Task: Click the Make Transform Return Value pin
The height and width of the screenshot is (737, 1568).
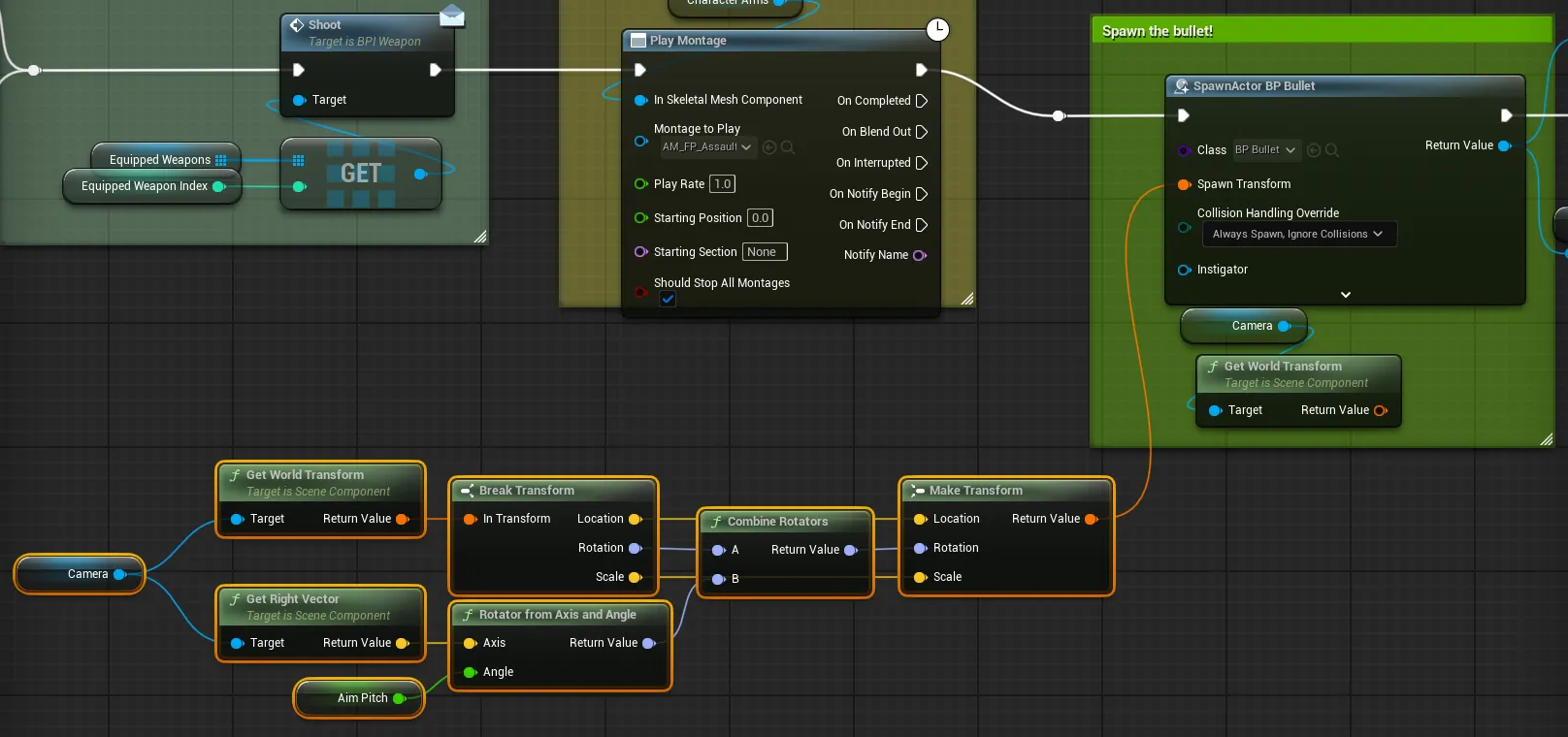Action: (x=1091, y=519)
